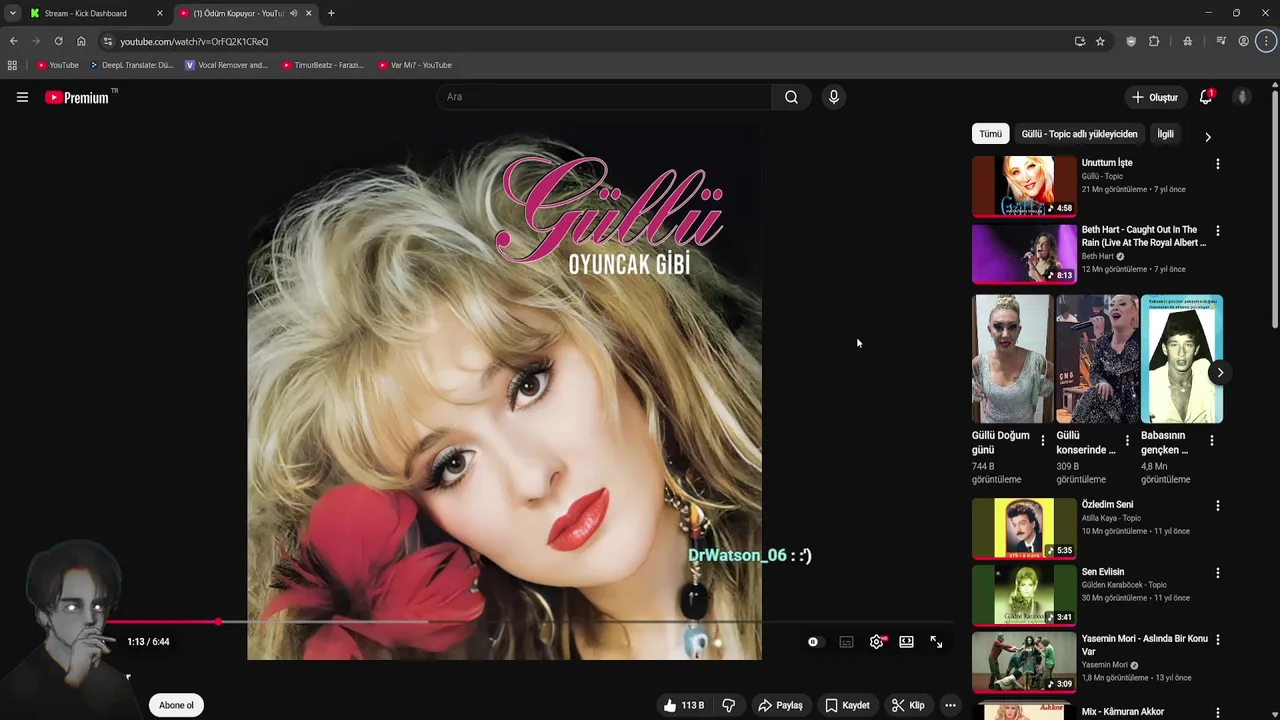This screenshot has height=720, width=1280.
Task: Open DeepL Translate bookmark
Action: coord(131,65)
